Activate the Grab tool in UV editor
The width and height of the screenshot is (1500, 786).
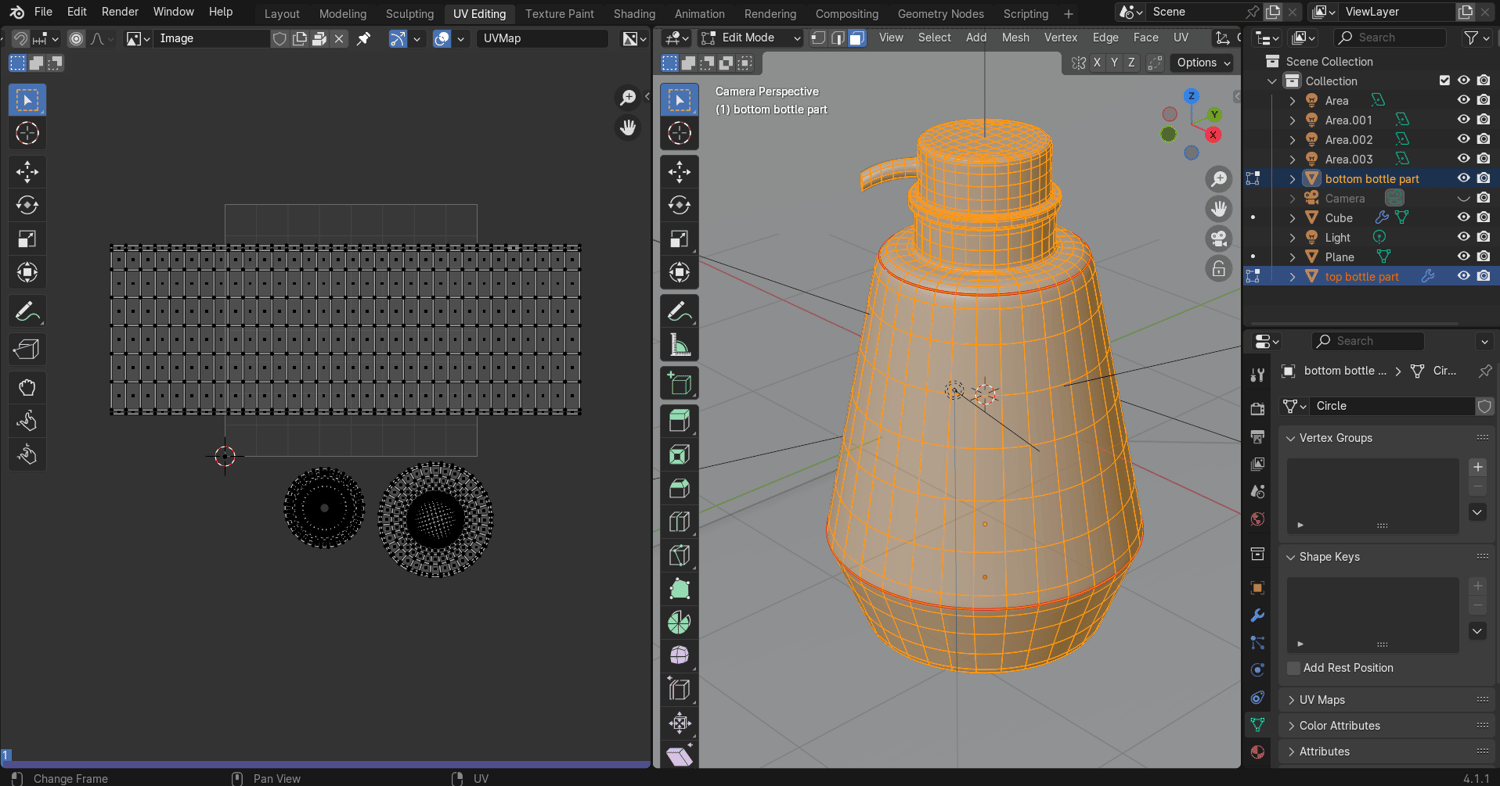pos(27,387)
